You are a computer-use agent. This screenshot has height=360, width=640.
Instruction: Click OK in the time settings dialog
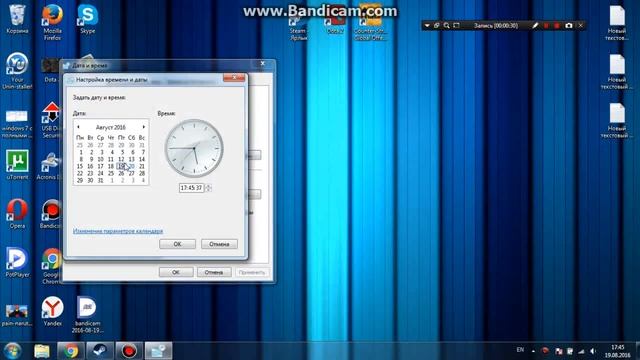(x=178, y=244)
